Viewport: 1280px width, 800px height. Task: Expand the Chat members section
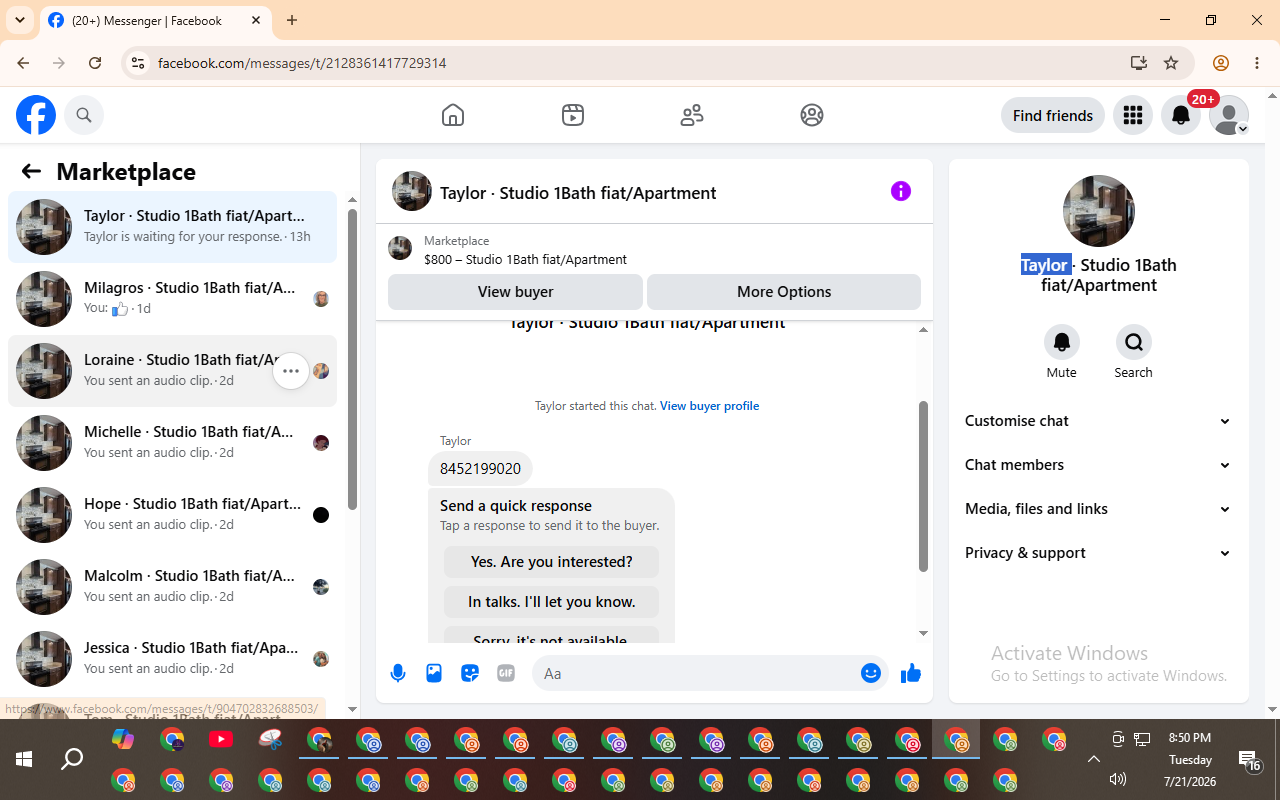tap(1099, 465)
